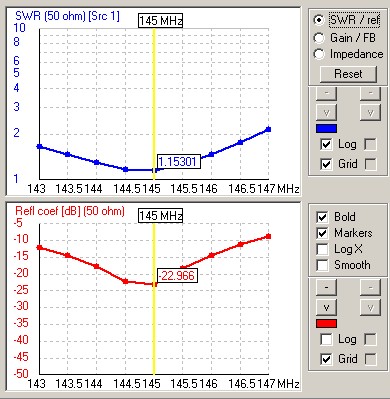Viewport: 390px width, 399px height.
Task: Enable the Smooth checkbox
Action: coord(322,265)
